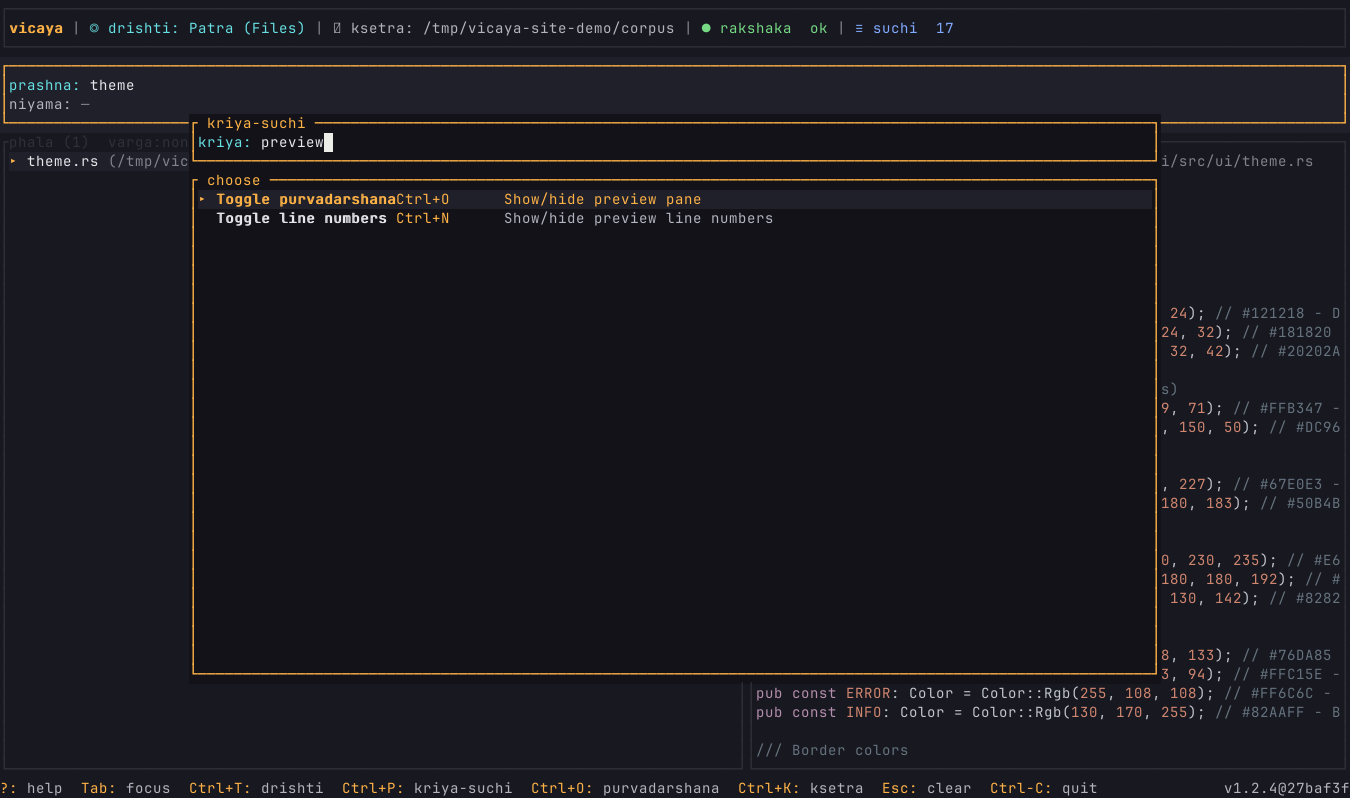This screenshot has width=1350, height=798.
Task: Click the 'Show/hide preview pane' description
Action: [603, 199]
